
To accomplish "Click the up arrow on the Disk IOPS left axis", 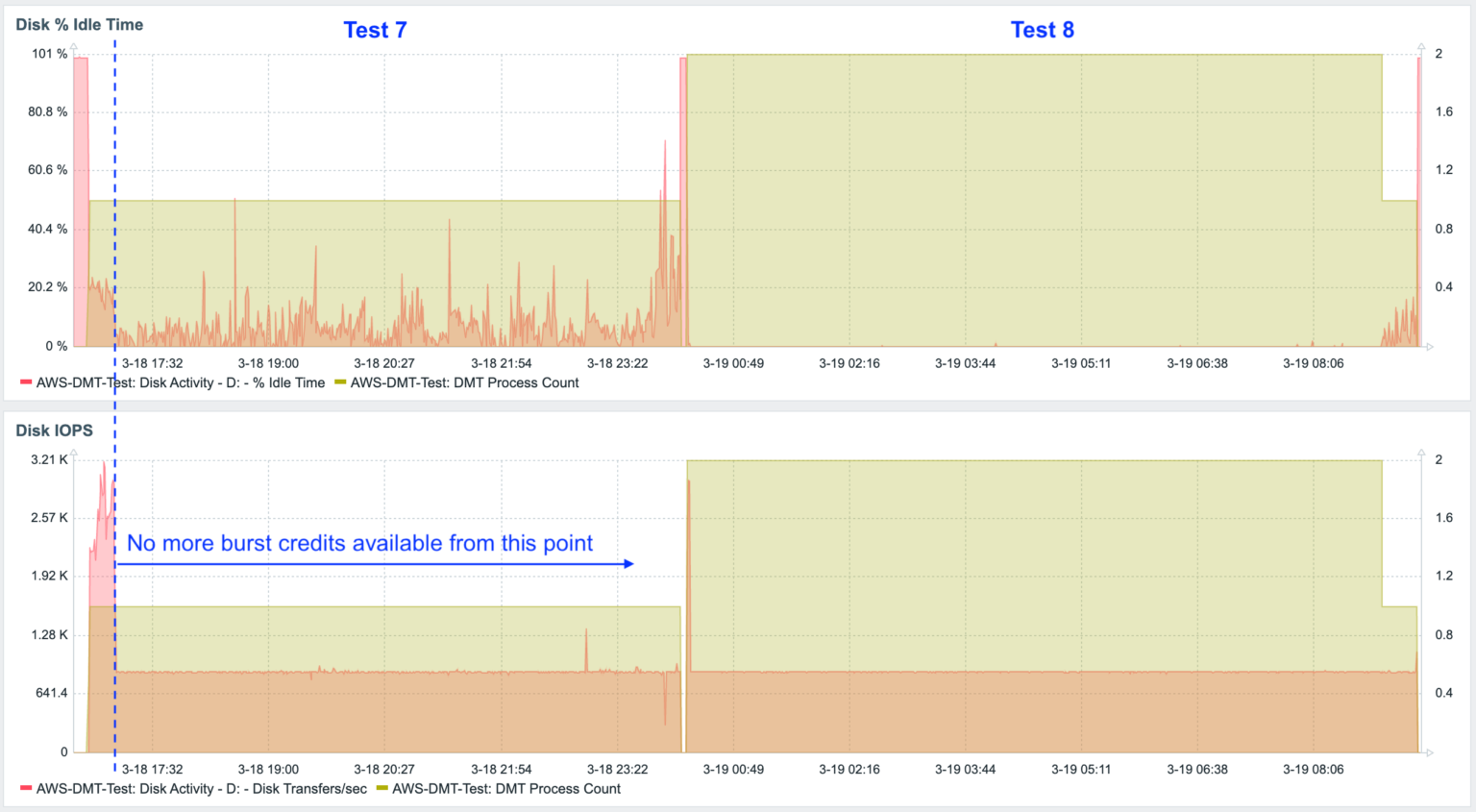I will pyautogui.click(x=74, y=451).
